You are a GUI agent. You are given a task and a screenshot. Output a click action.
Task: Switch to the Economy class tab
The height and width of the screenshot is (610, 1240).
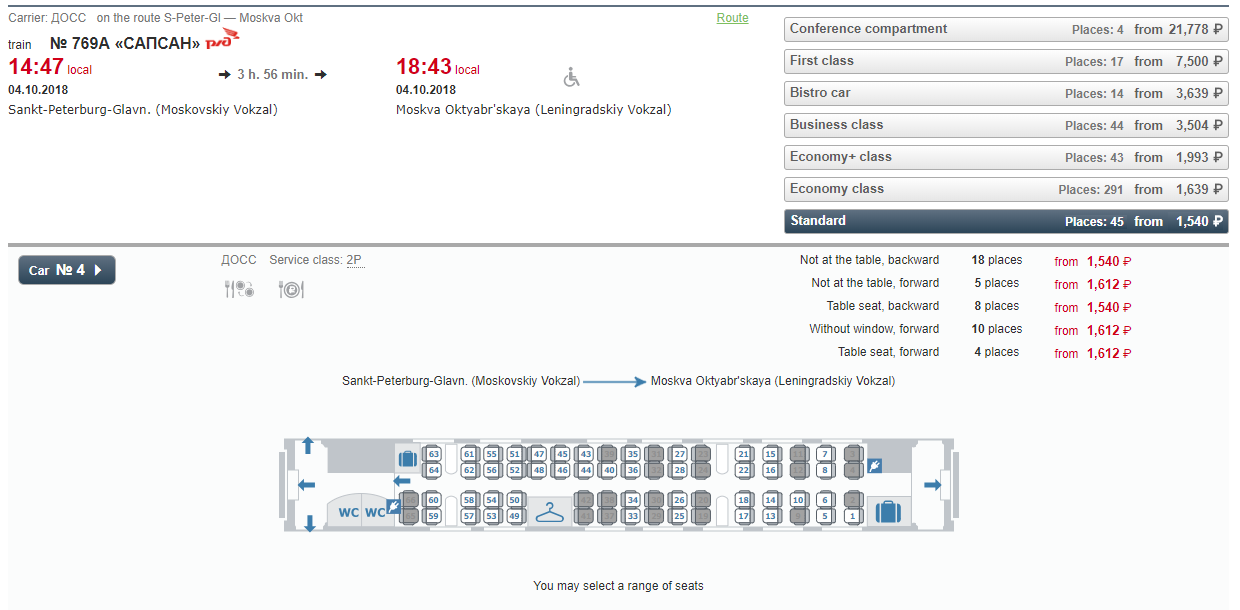[1006, 189]
